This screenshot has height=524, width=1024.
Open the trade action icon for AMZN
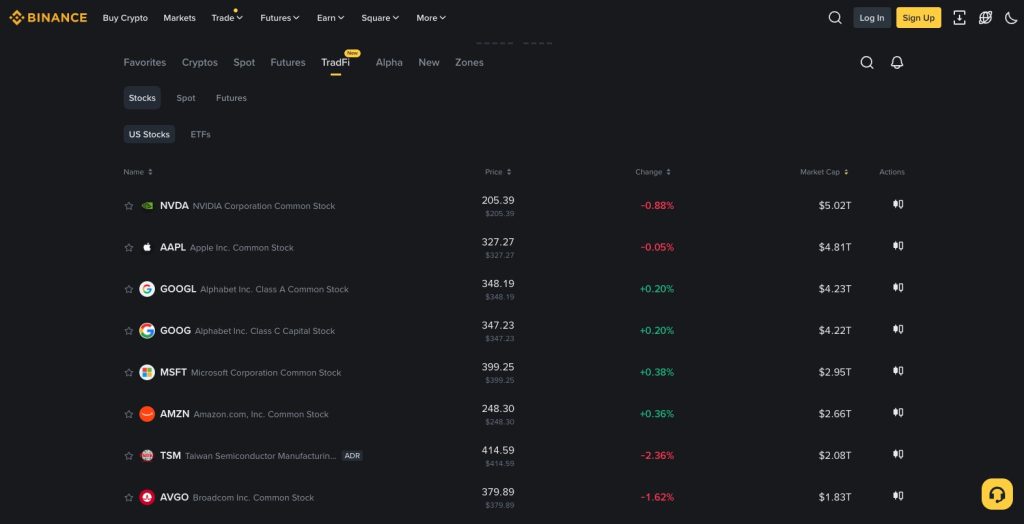coord(898,413)
